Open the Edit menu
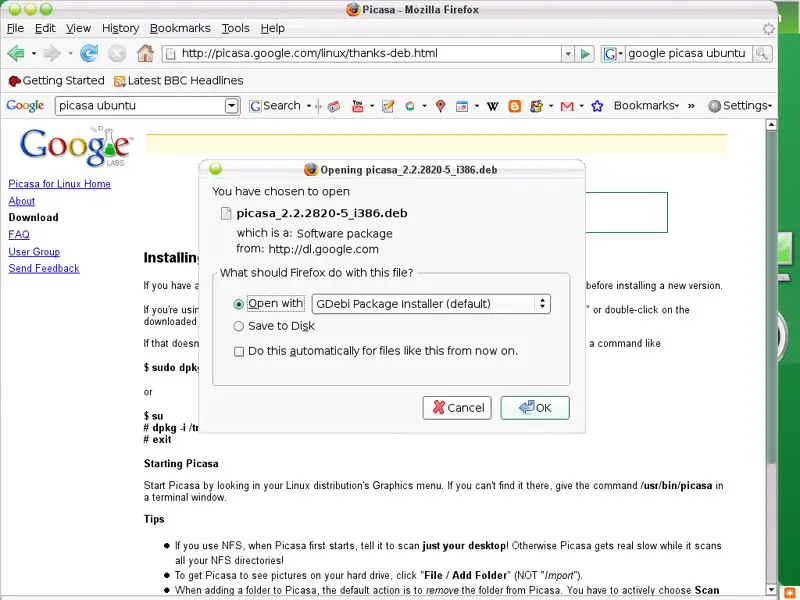The height and width of the screenshot is (600, 800). tap(45, 29)
